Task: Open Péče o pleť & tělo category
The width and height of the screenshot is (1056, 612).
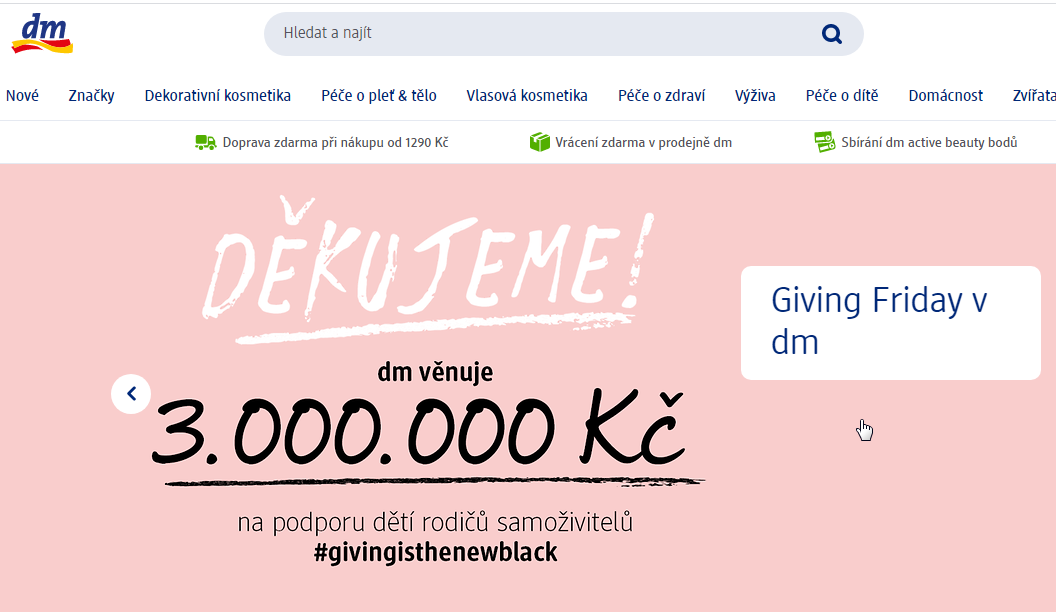Action: pos(378,96)
